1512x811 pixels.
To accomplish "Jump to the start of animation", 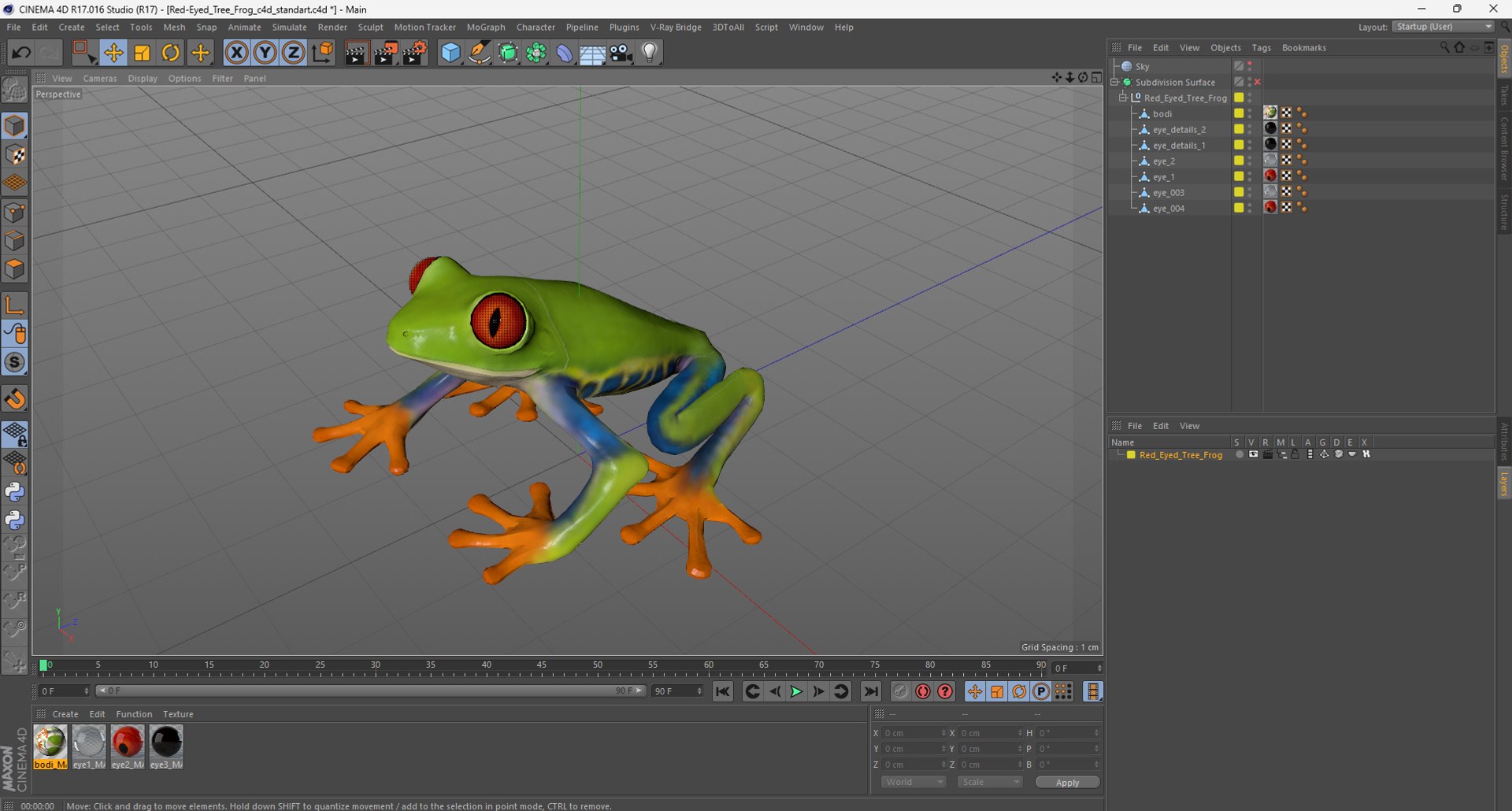I will (x=722, y=691).
